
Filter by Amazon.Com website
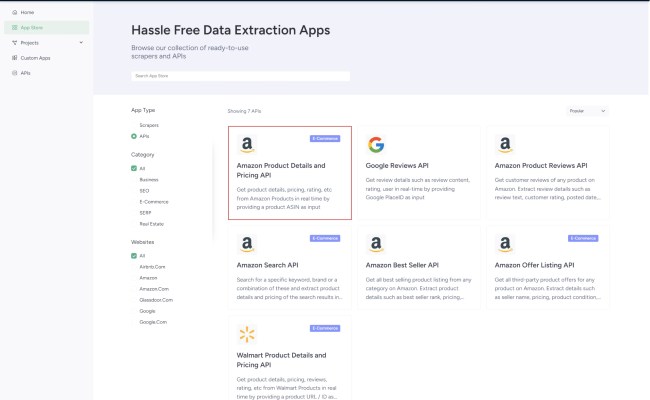tap(154, 289)
